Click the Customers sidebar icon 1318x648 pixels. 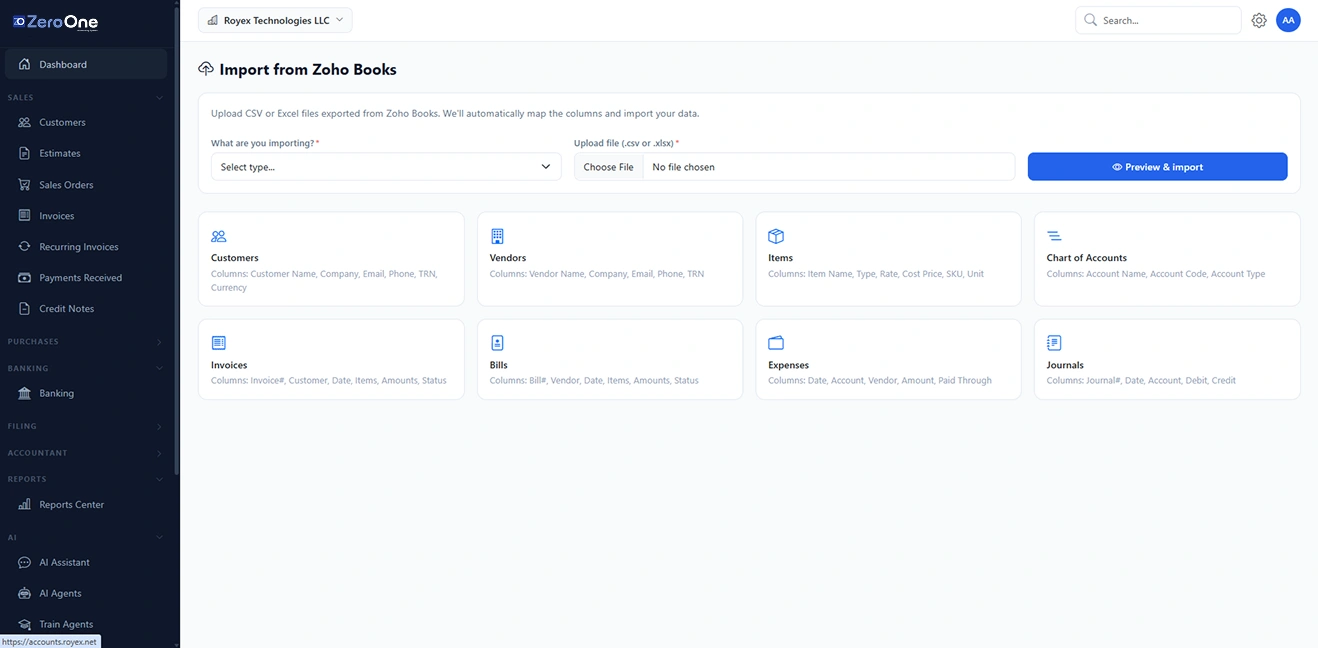[24, 122]
